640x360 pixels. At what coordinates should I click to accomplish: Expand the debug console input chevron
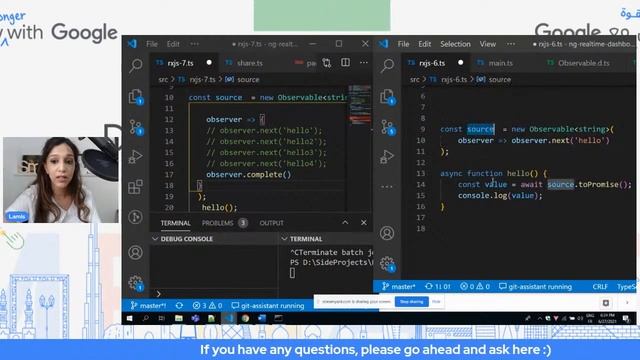tap(158, 293)
